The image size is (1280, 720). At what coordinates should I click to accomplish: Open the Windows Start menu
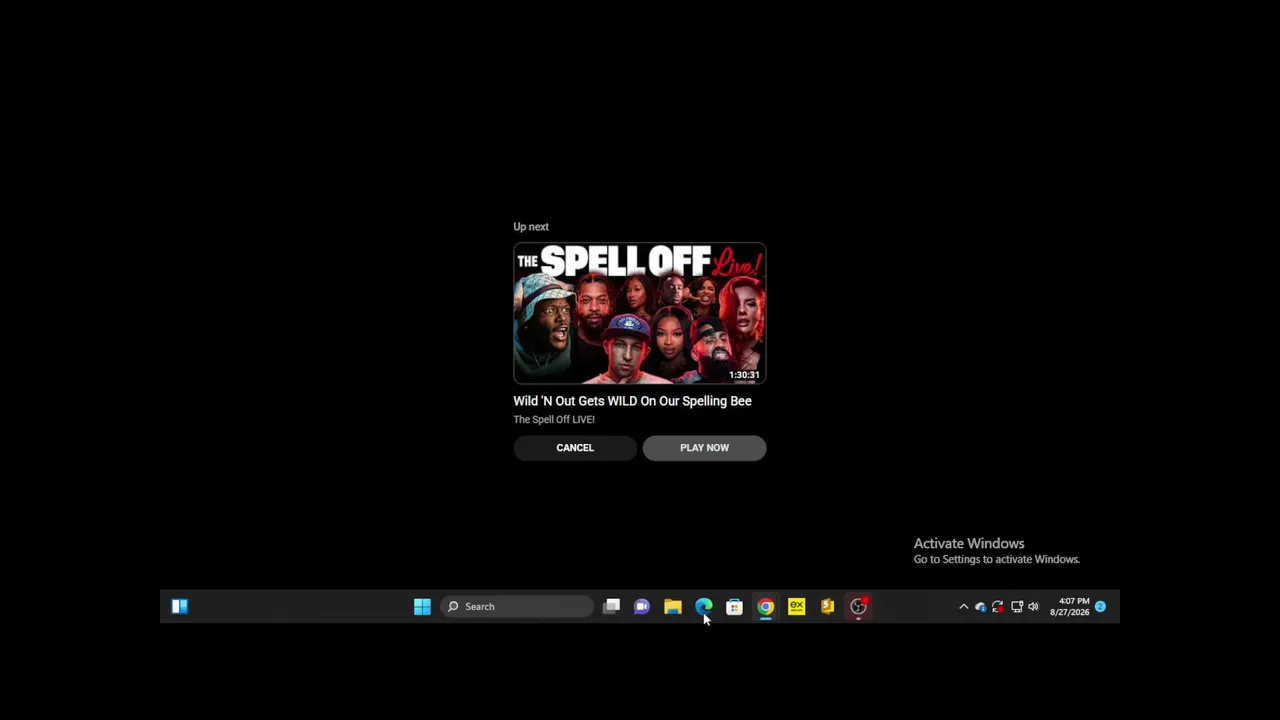422,606
